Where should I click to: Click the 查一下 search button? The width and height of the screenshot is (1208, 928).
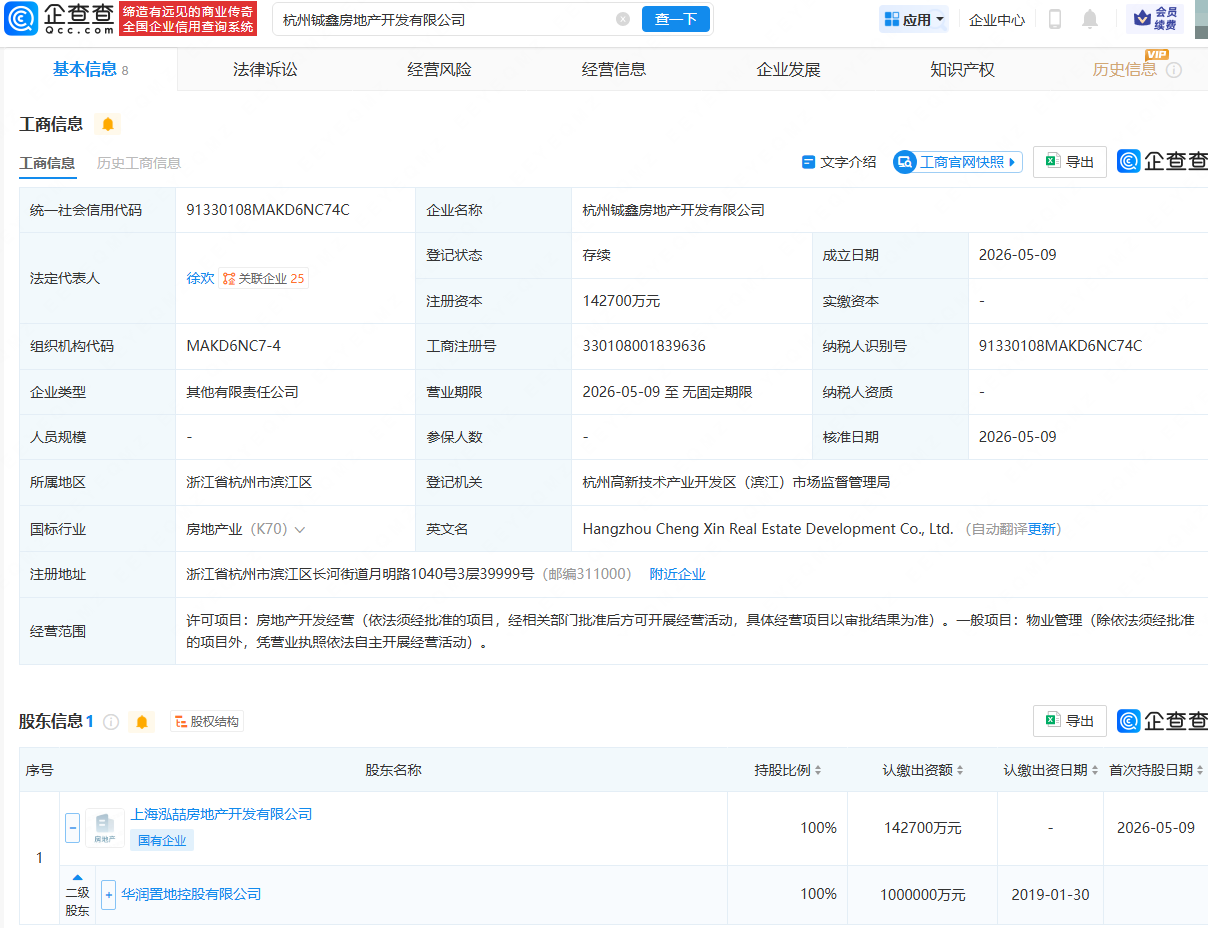676,19
